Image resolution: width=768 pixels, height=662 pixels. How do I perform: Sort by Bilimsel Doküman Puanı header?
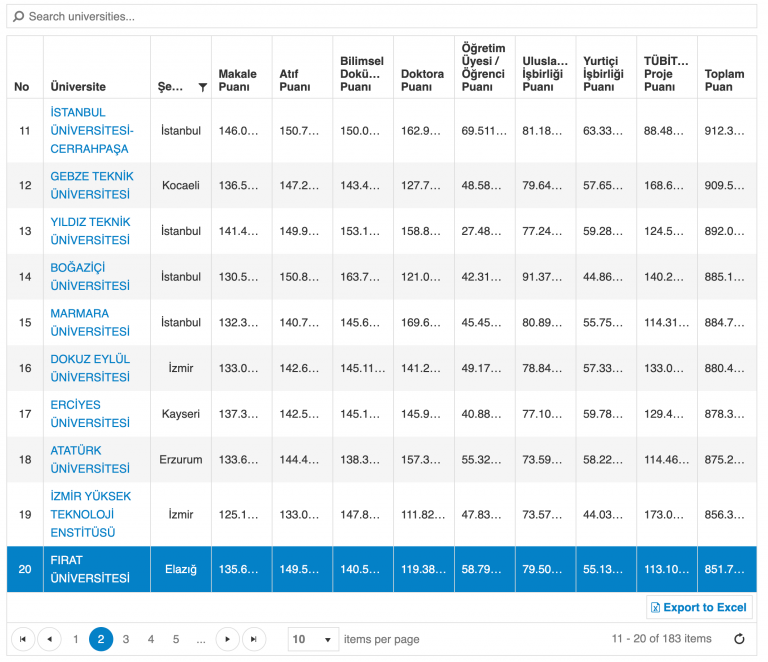click(x=363, y=67)
